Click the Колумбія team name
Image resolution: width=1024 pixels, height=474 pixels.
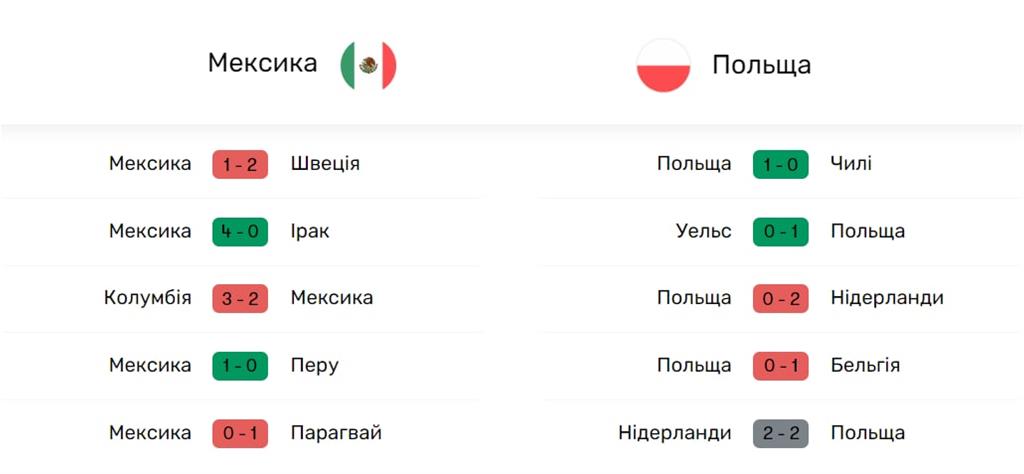(147, 298)
